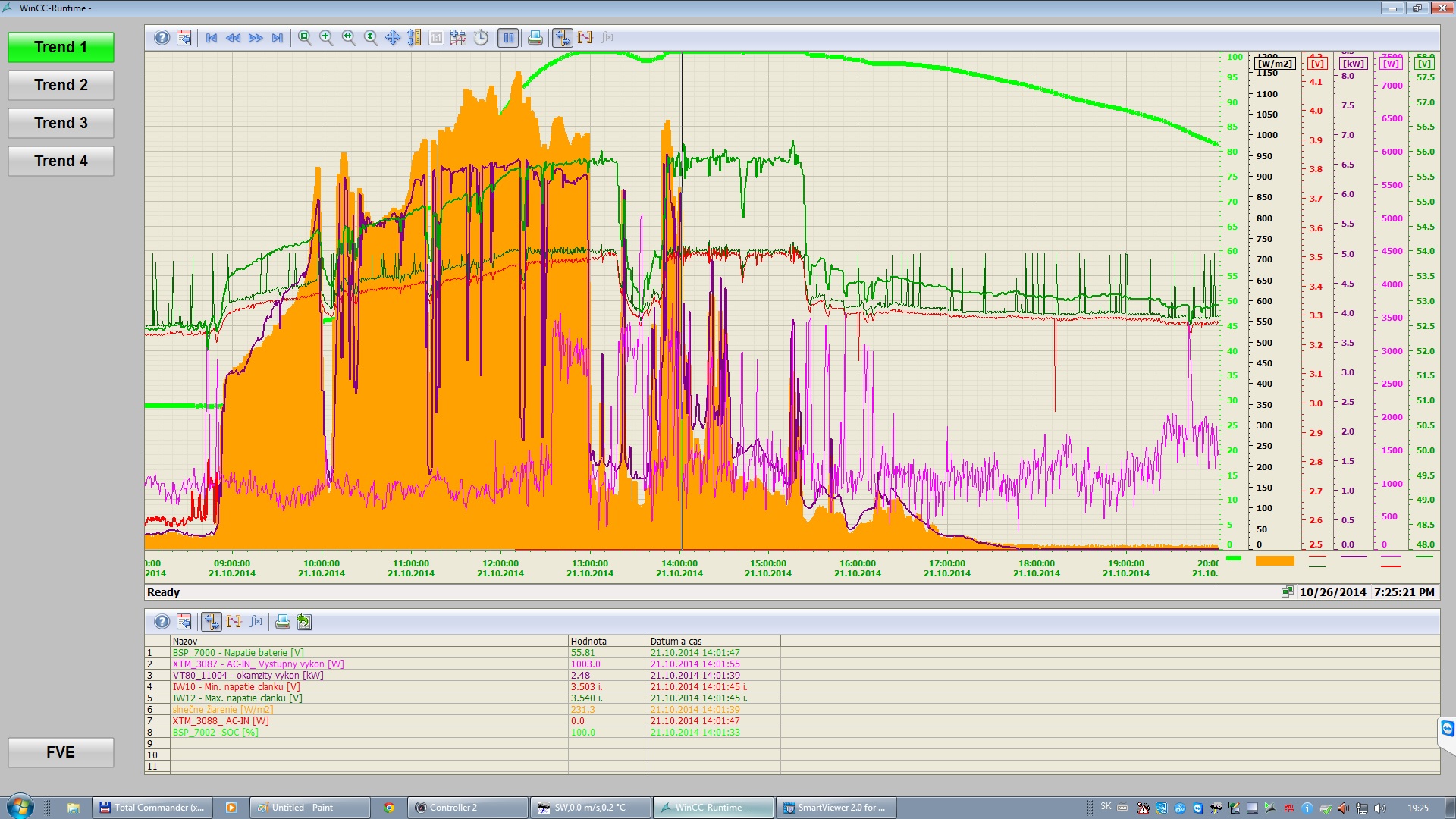Screen dimensions: 1456x819
Task: Switch to Controller 2 taskbar window
Action: click(x=468, y=808)
